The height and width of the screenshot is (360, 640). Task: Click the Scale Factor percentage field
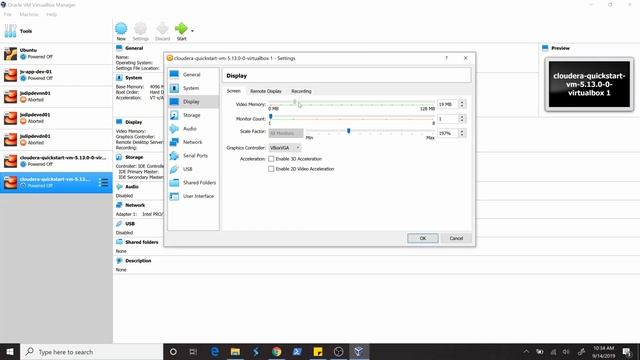[x=447, y=133]
